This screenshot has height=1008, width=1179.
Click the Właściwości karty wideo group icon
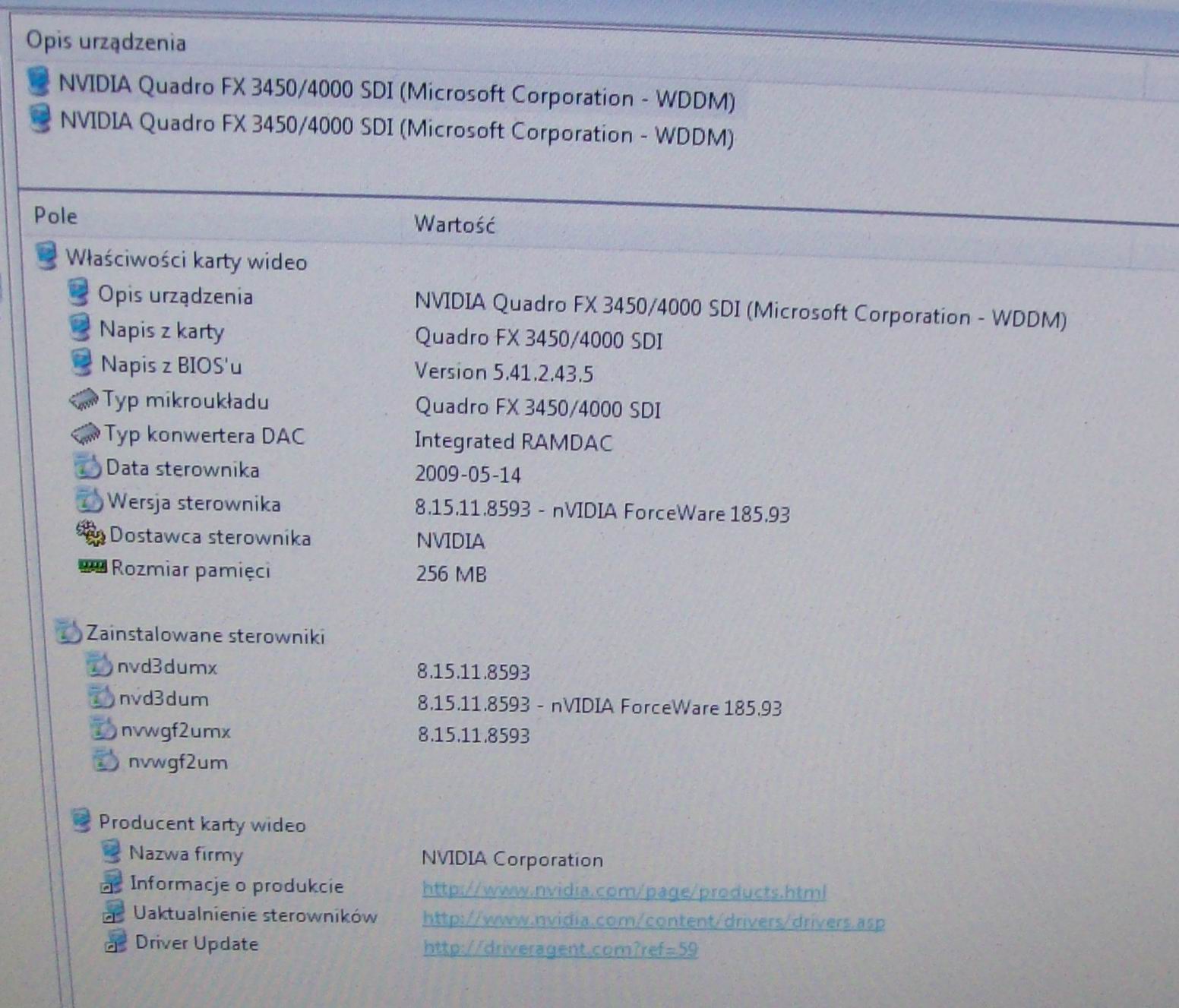(x=47, y=257)
